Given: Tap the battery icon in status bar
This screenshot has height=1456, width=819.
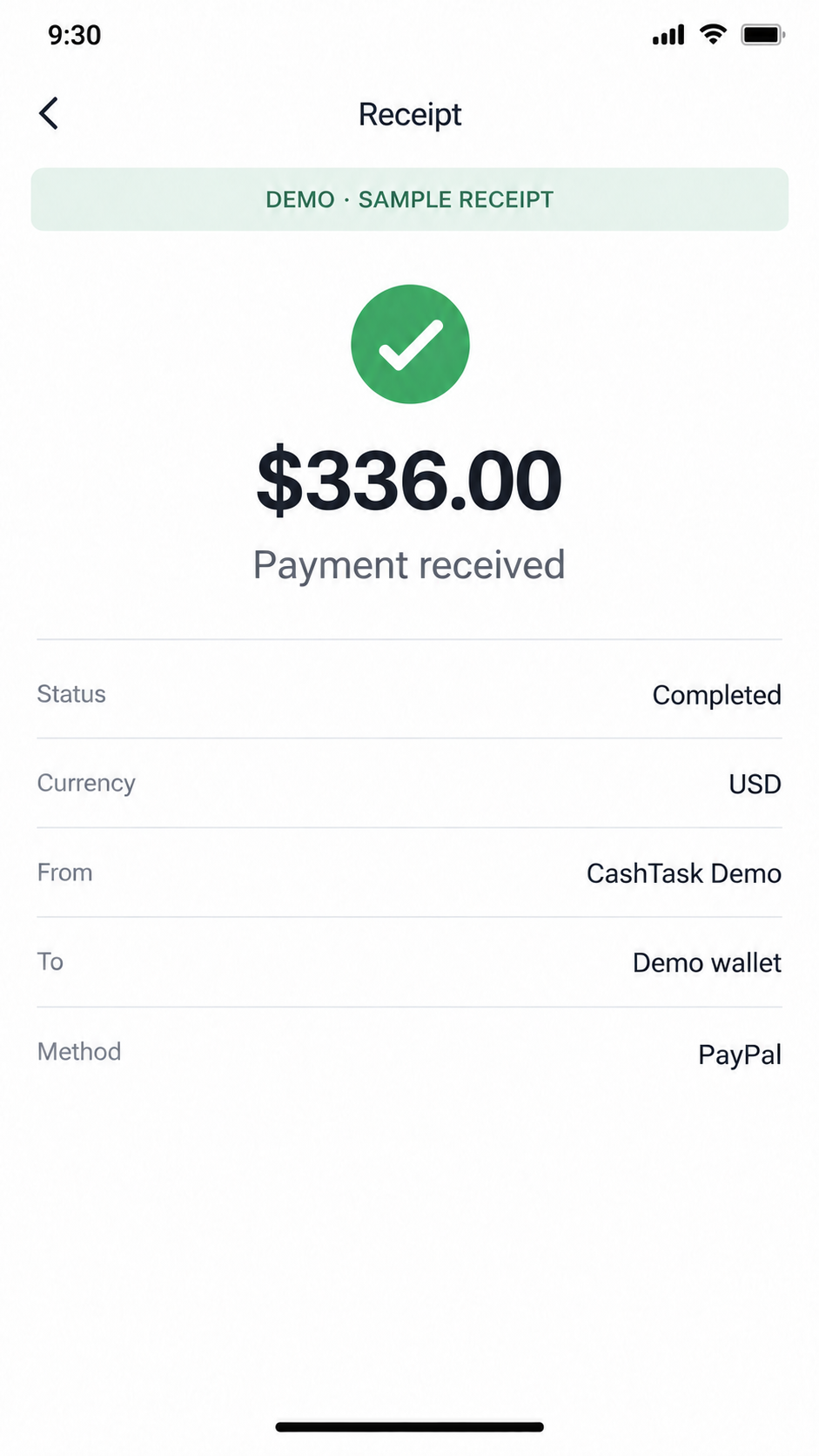Looking at the screenshot, I should 762,35.
